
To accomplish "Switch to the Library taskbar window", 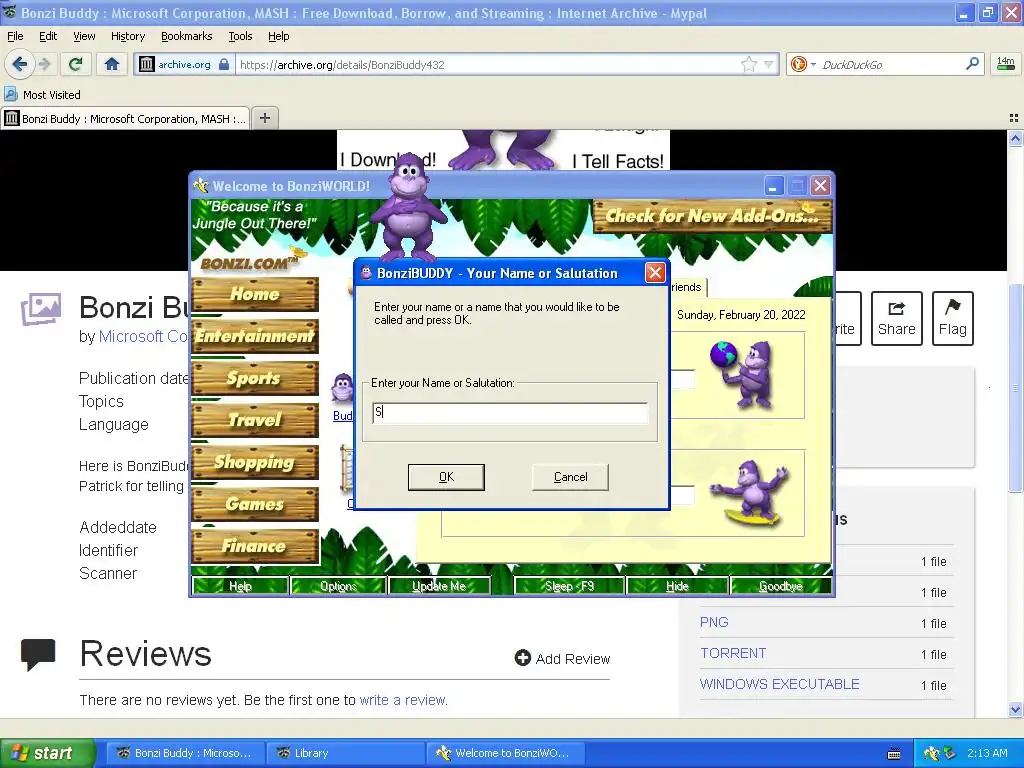I will tap(346, 753).
